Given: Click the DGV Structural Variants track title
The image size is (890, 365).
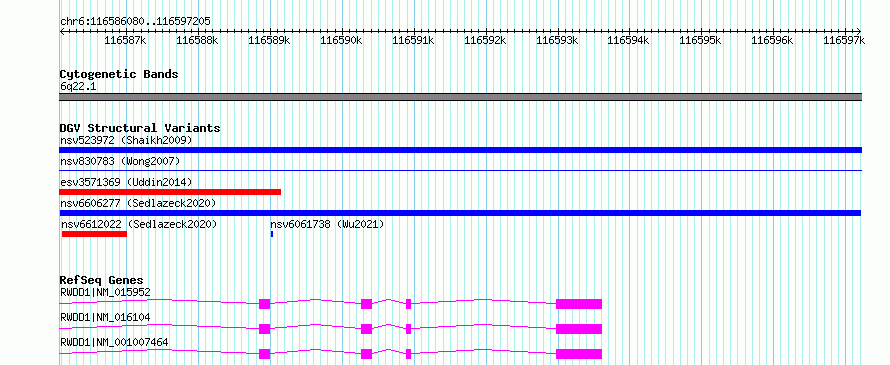Looking at the screenshot, I should click(140, 128).
